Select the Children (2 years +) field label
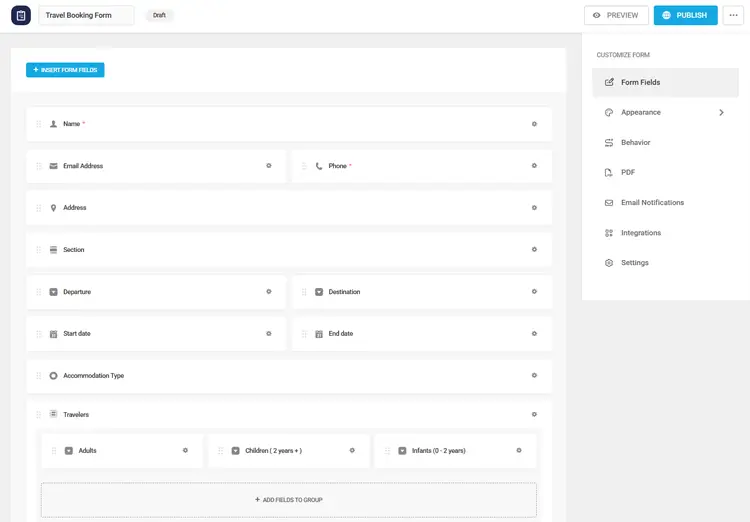This screenshot has height=522, width=750. [x=274, y=451]
